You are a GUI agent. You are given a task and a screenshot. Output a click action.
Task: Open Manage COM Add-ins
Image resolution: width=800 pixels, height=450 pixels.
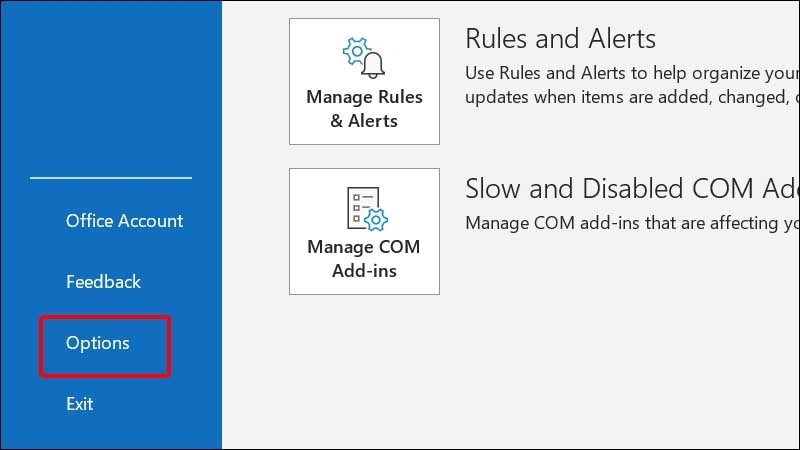(x=364, y=231)
